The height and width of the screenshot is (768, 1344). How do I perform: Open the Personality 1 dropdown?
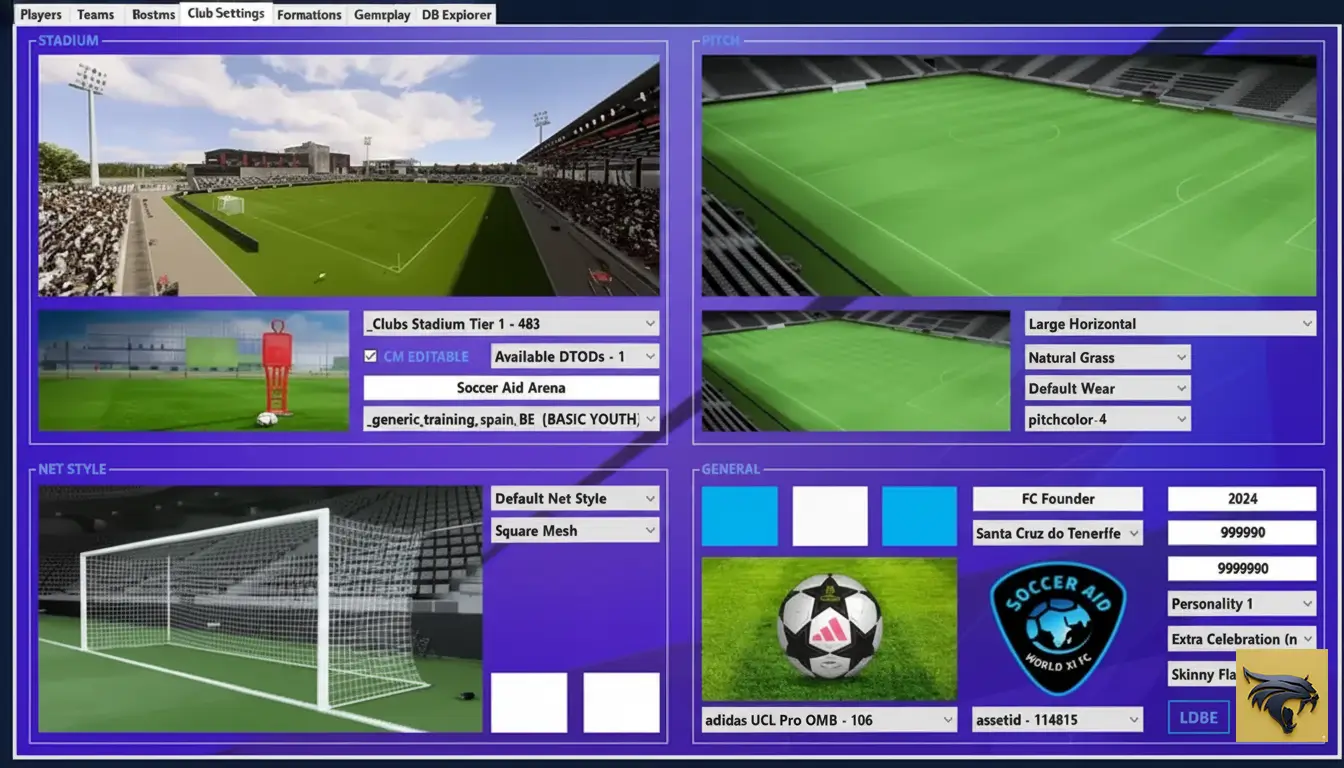tap(1241, 604)
